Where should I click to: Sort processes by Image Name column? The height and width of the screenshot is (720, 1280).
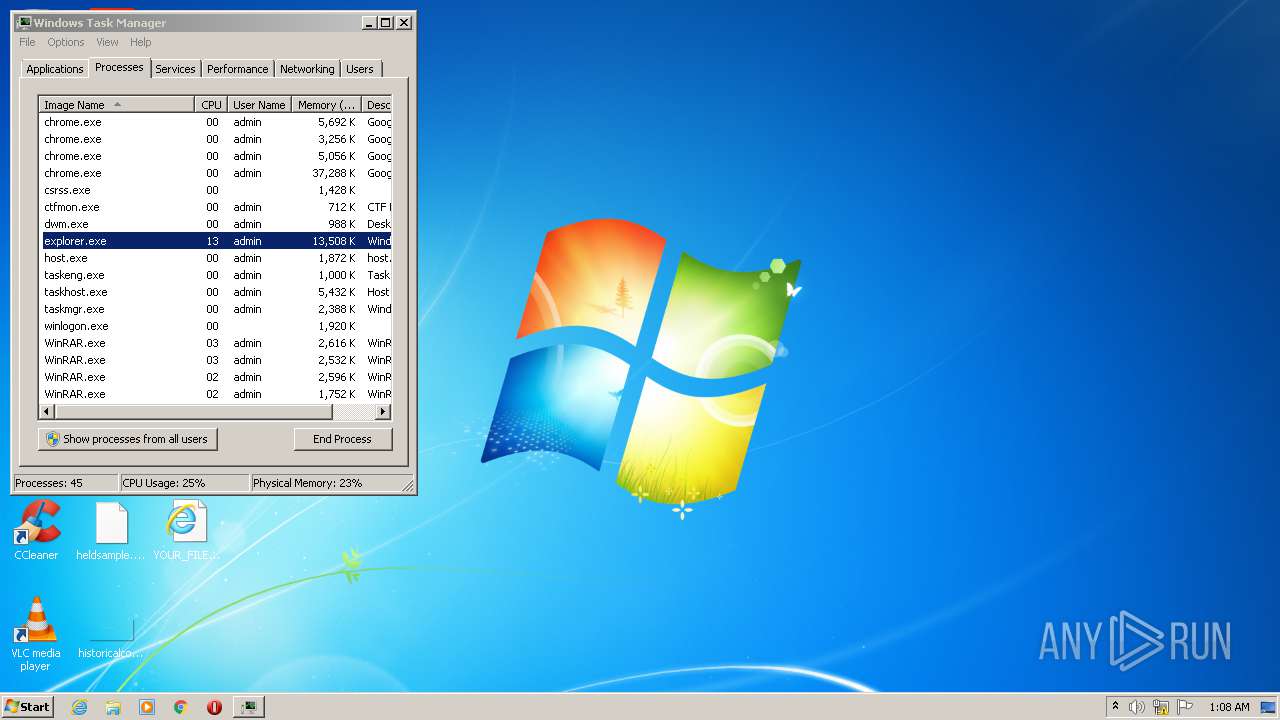pos(117,105)
